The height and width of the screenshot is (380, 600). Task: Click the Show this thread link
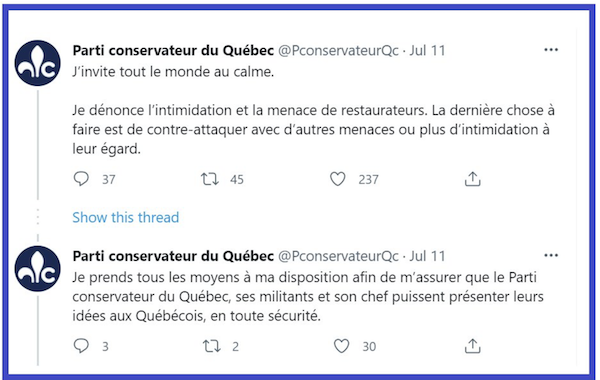126,217
